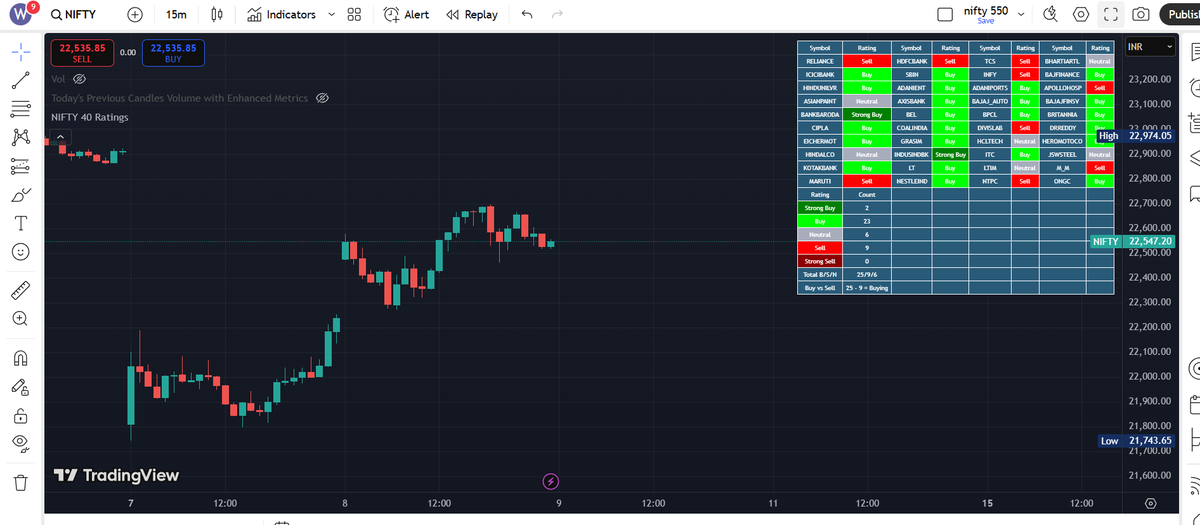Toggle fullscreen mode
Image resolution: width=1200 pixels, height=525 pixels.
pos(1110,15)
